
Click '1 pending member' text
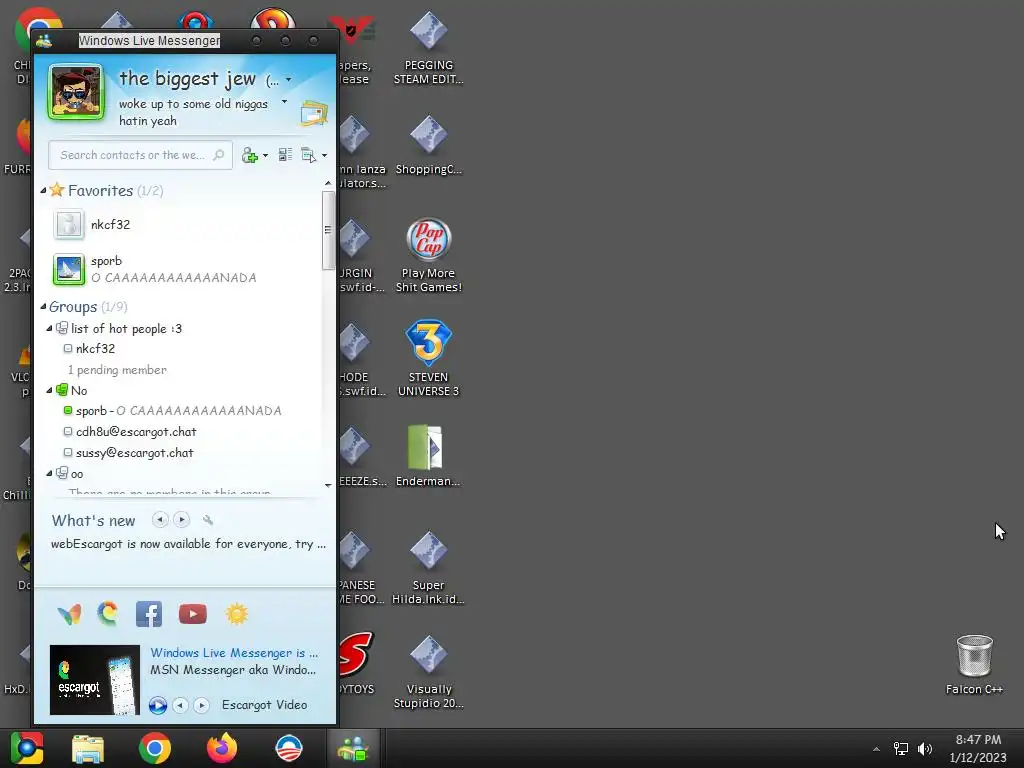[117, 370]
